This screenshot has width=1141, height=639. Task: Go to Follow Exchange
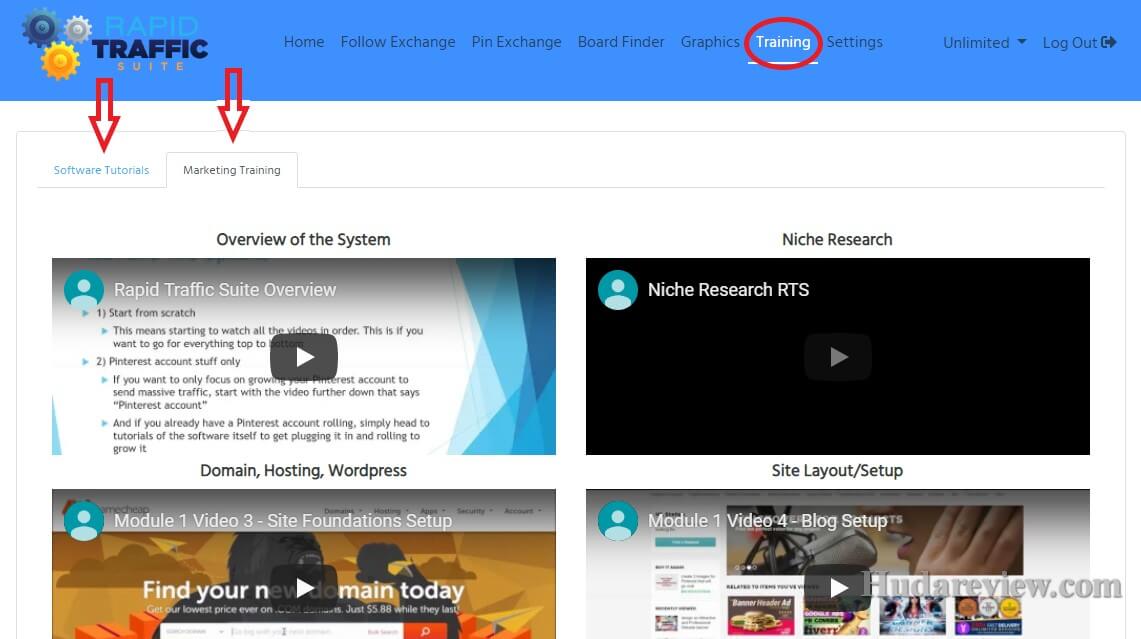[398, 42]
